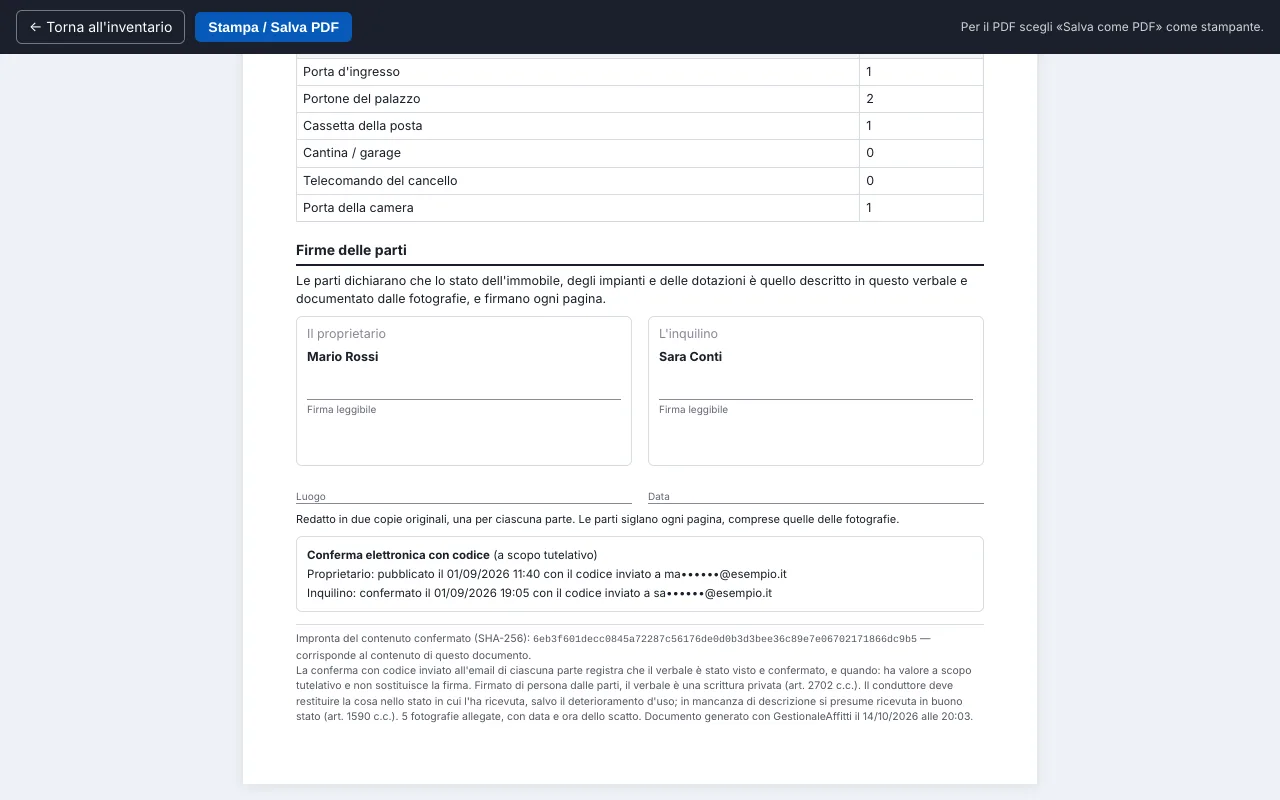
Task: Click the Stampa / Salva PDF button
Action: (273, 27)
